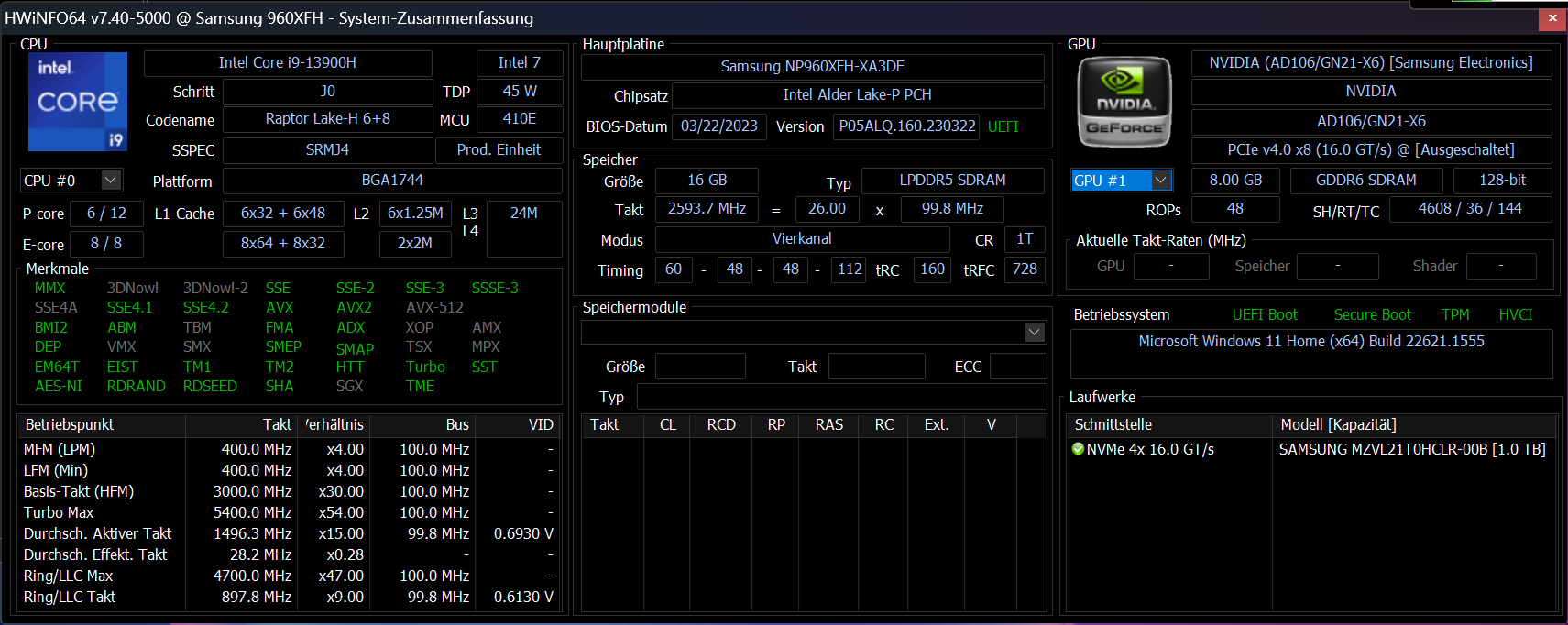The height and width of the screenshot is (625, 1568).
Task: Click the Schnittstelle column header
Action: [x=1113, y=424]
